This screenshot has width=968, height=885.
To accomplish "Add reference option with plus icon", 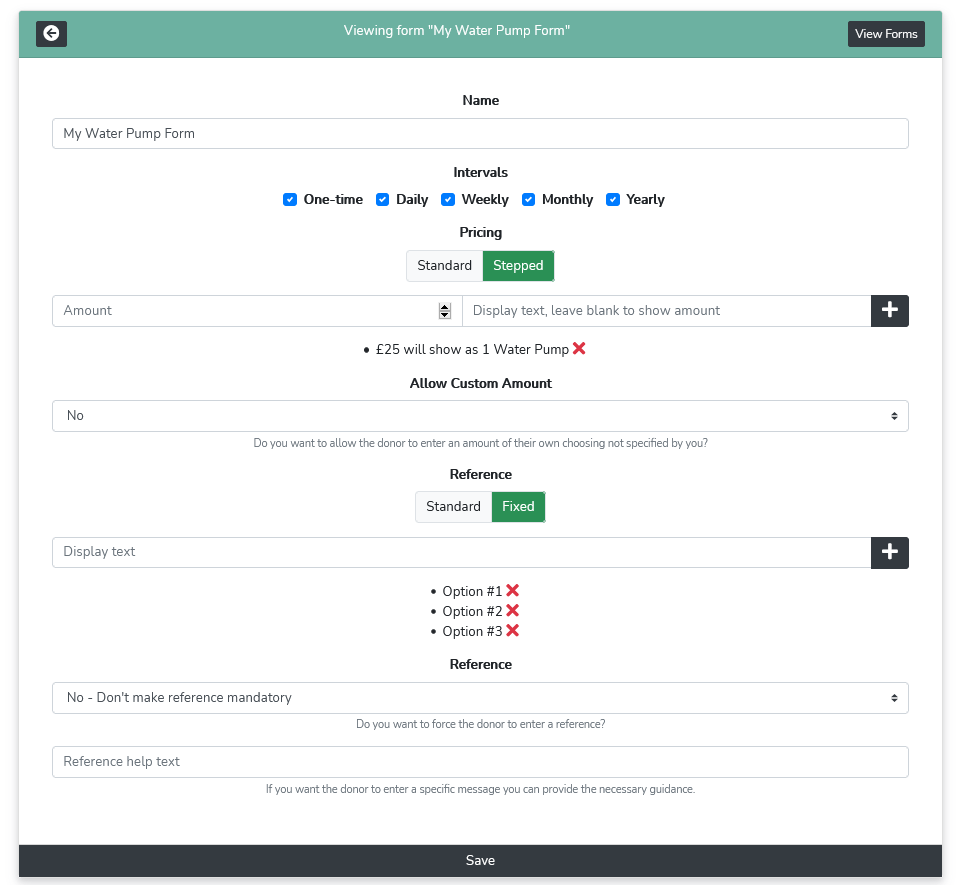I will click(x=889, y=552).
